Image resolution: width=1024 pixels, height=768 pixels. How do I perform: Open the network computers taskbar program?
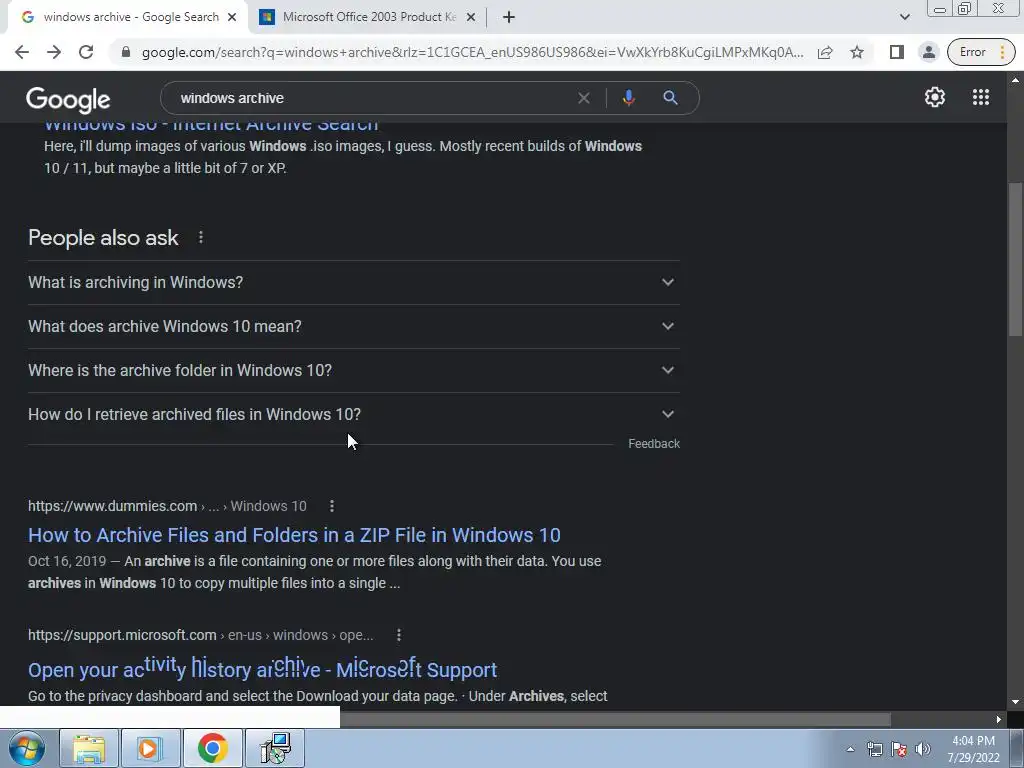[274, 748]
